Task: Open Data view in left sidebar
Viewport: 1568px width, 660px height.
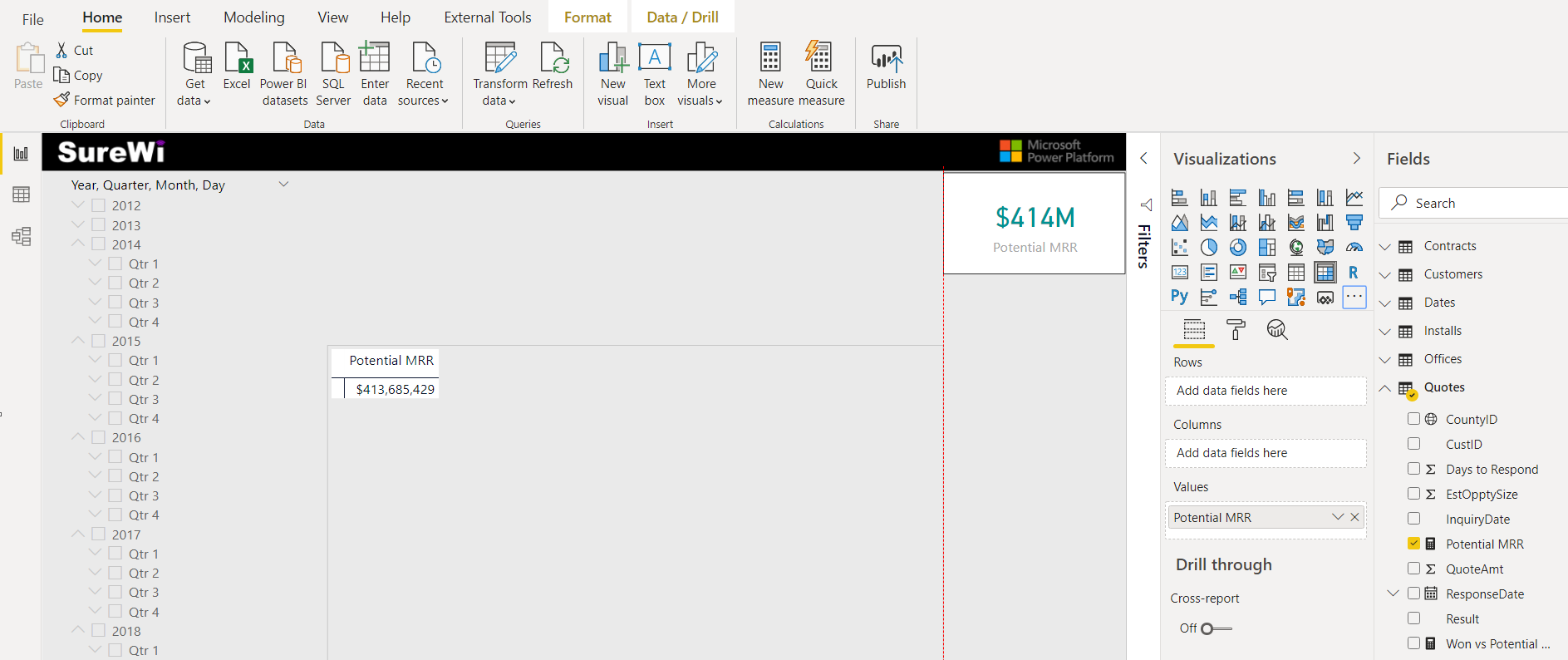Action: (x=21, y=195)
